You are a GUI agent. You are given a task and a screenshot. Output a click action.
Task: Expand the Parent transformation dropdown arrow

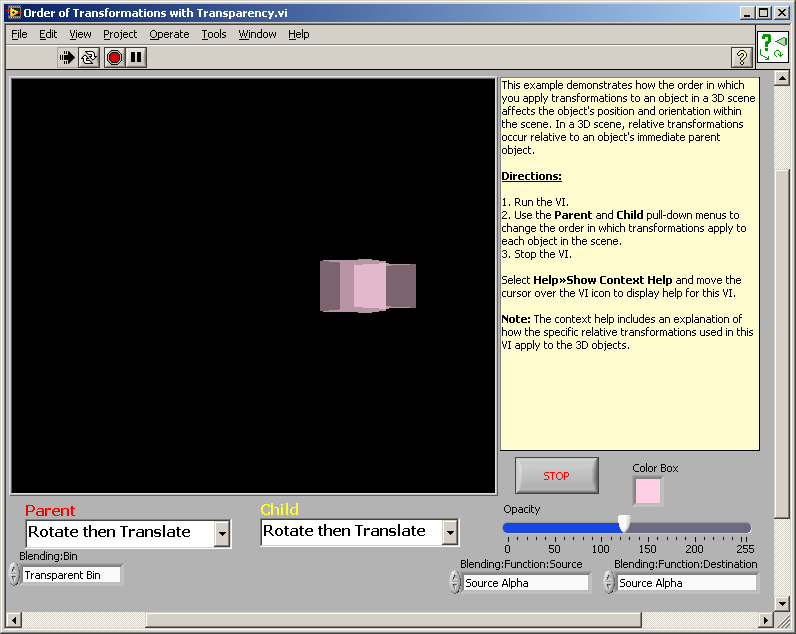pos(222,533)
